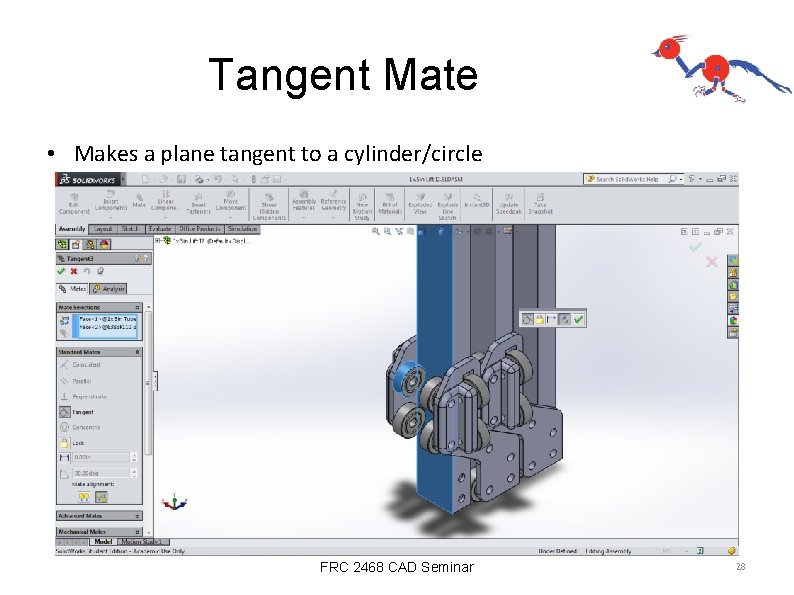Screen dimensions: 794x595
Task: Open the Help dropdown arrow in the title bar
Action: [700, 179]
